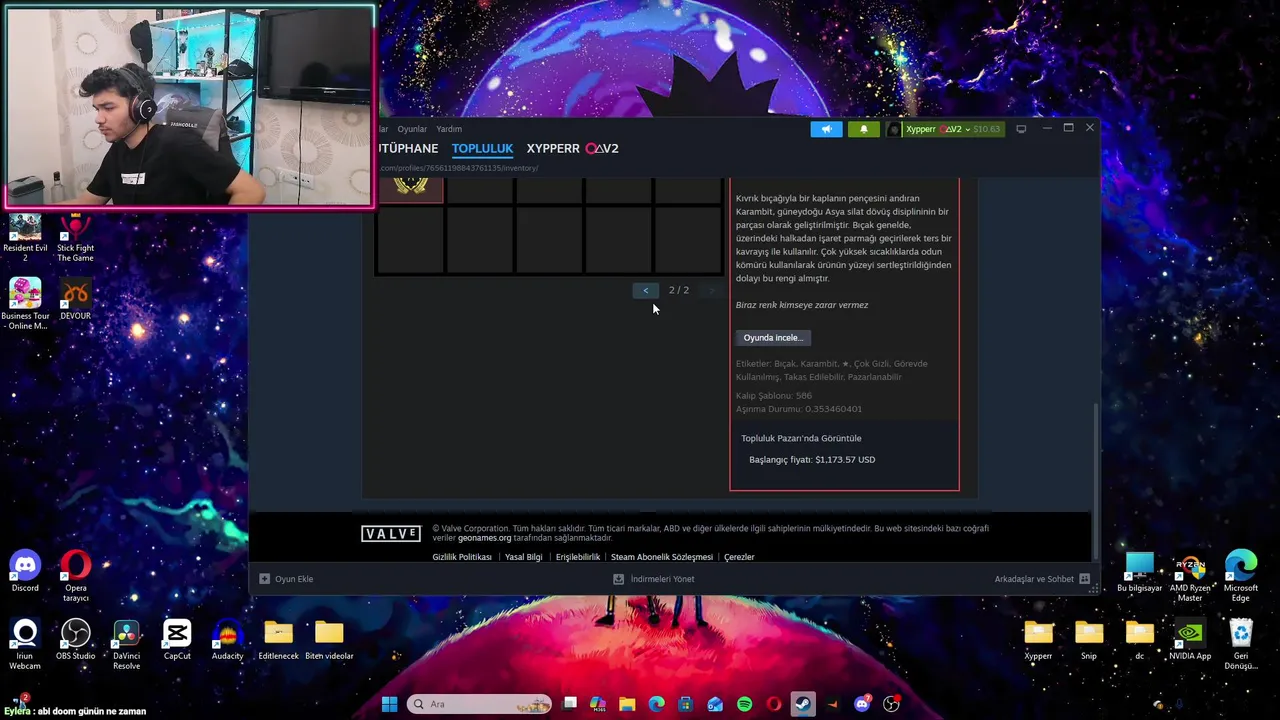Open Erişilebilirlik link
The height and width of the screenshot is (720, 1280).
tap(578, 557)
